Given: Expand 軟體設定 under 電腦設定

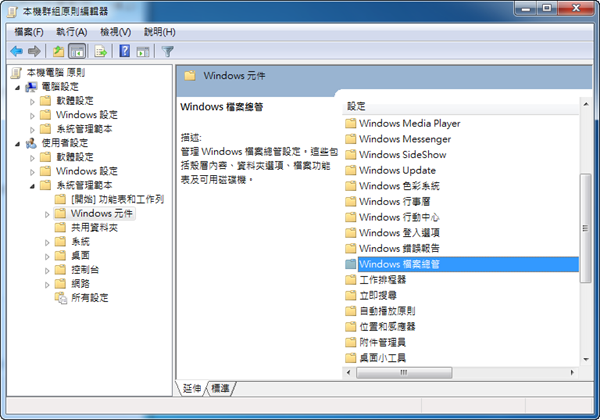Looking at the screenshot, I should coord(32,102).
